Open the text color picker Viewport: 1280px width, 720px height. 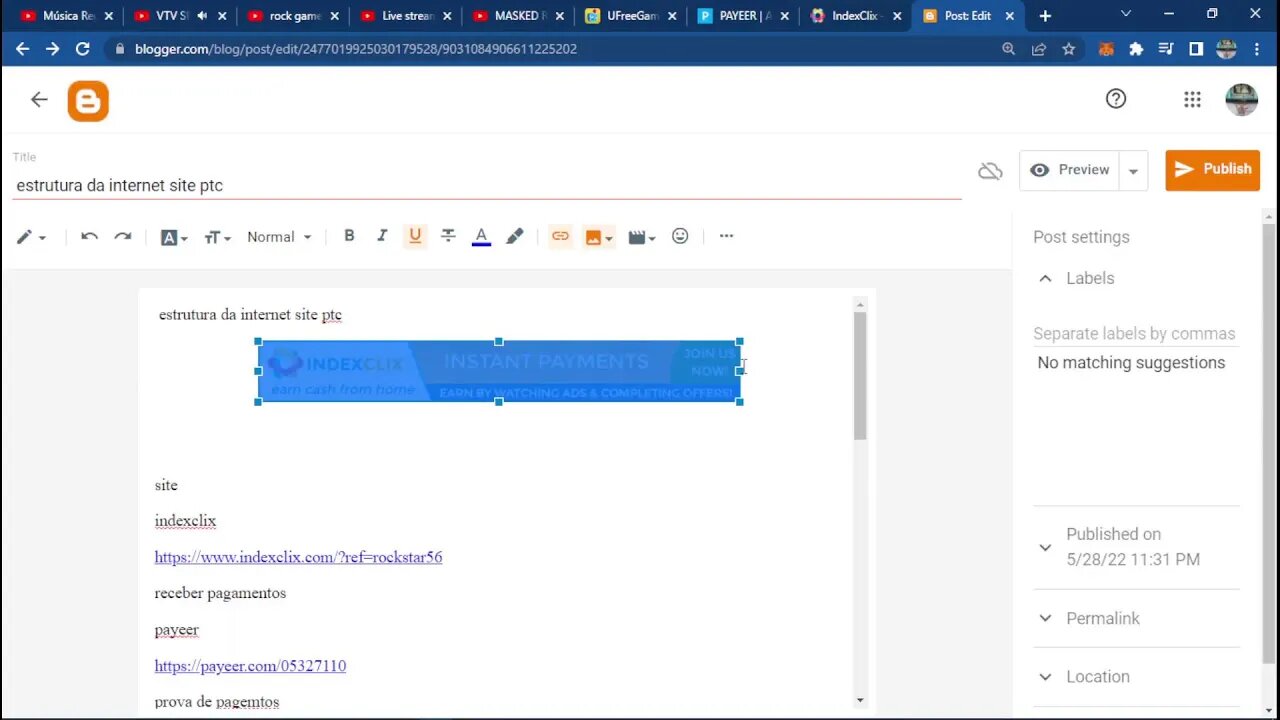pyautogui.click(x=481, y=237)
